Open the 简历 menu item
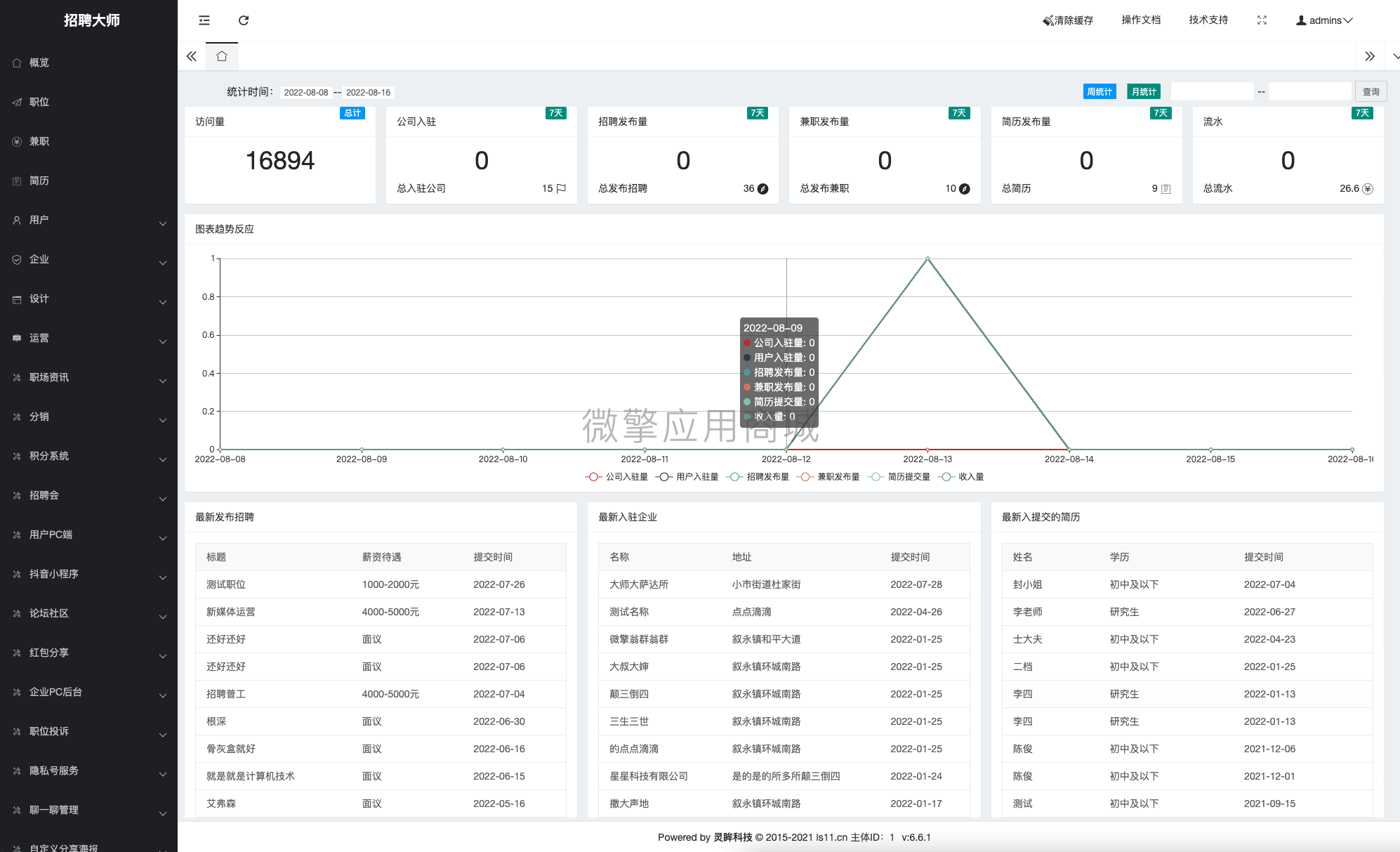1400x852 pixels. pos(88,181)
